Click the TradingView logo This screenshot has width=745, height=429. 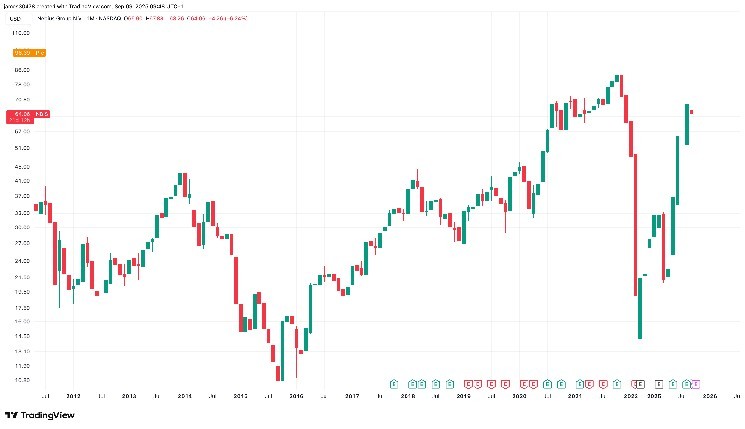click(12, 415)
